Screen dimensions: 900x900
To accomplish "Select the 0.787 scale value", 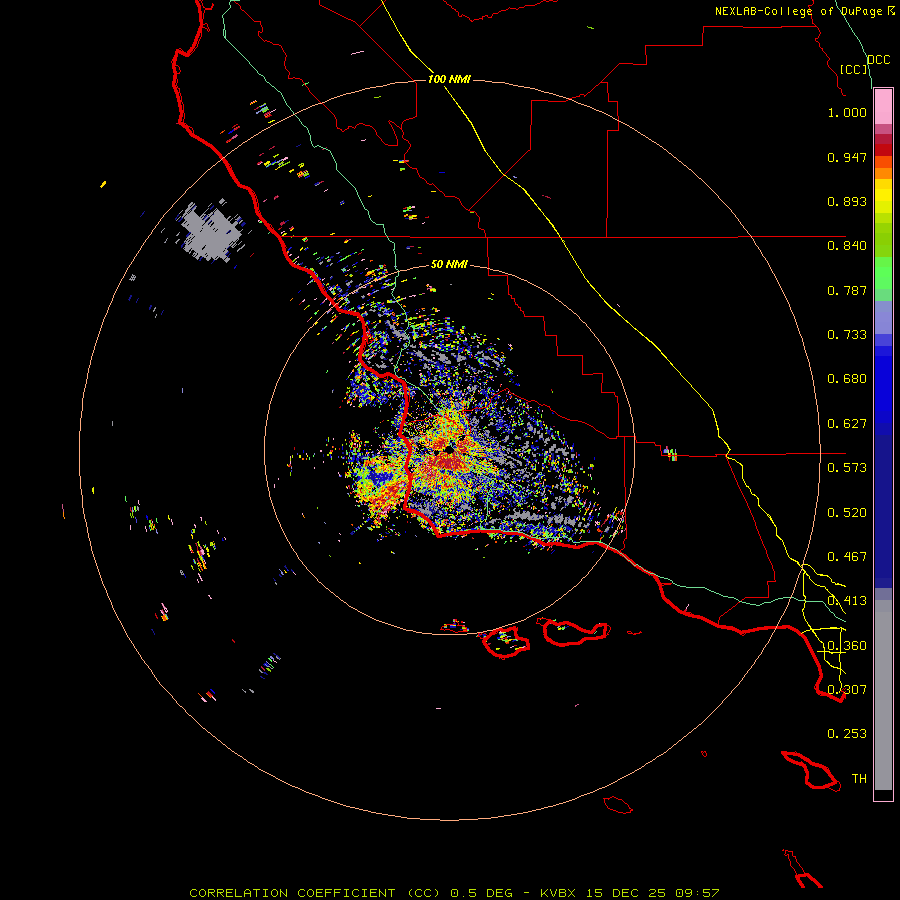I will pos(847,290).
